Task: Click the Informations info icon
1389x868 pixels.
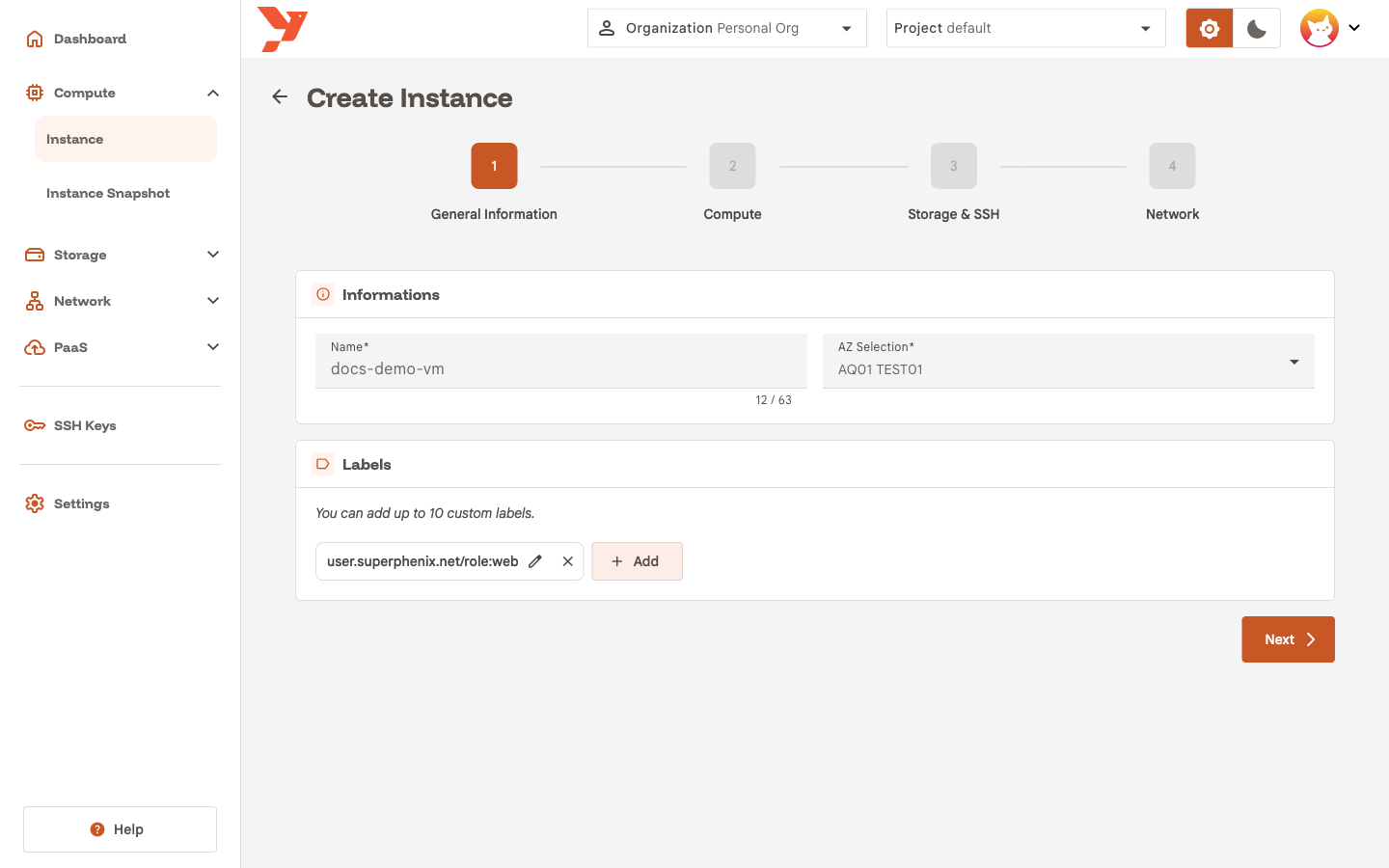Action: point(323,294)
